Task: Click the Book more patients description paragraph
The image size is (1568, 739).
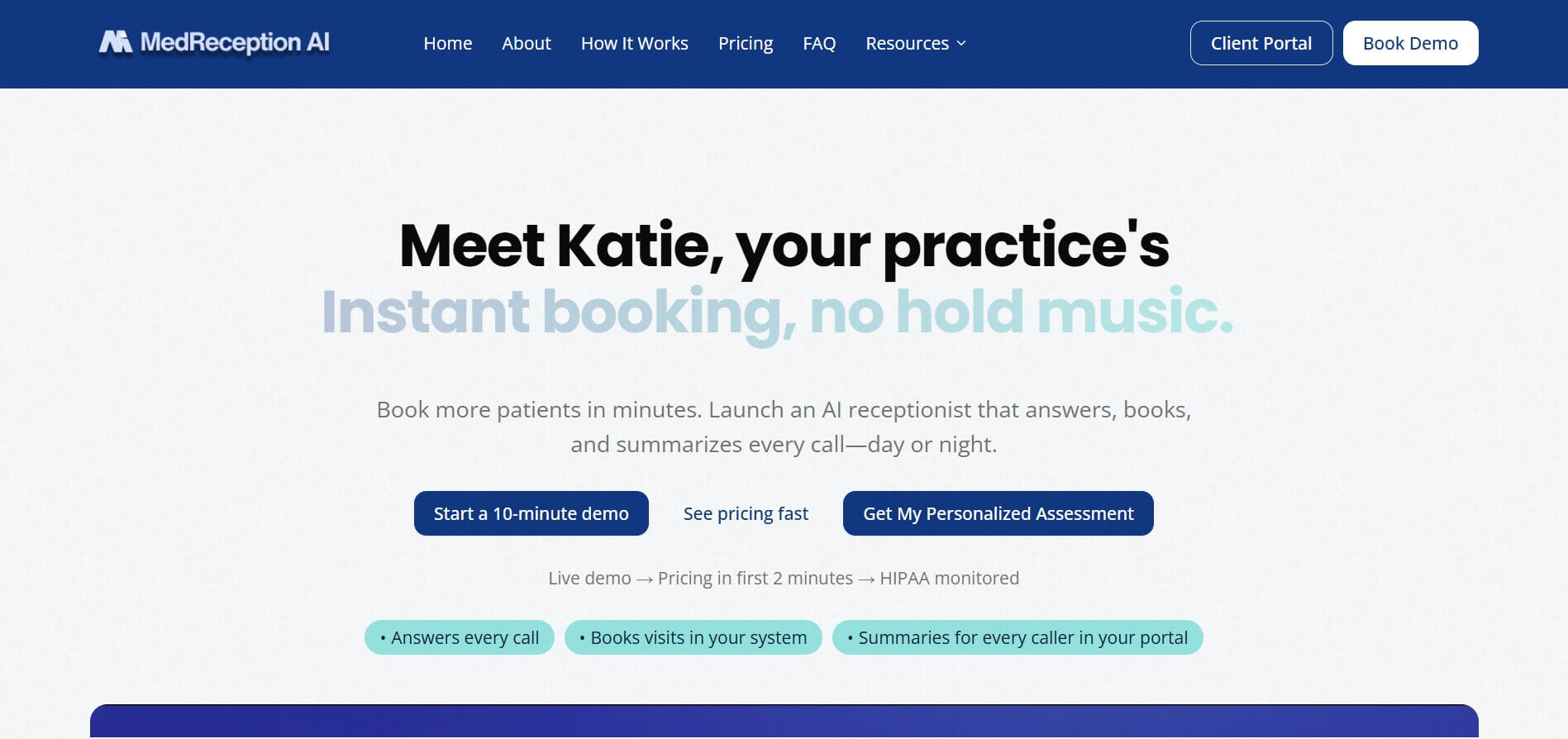Action: 784,427
